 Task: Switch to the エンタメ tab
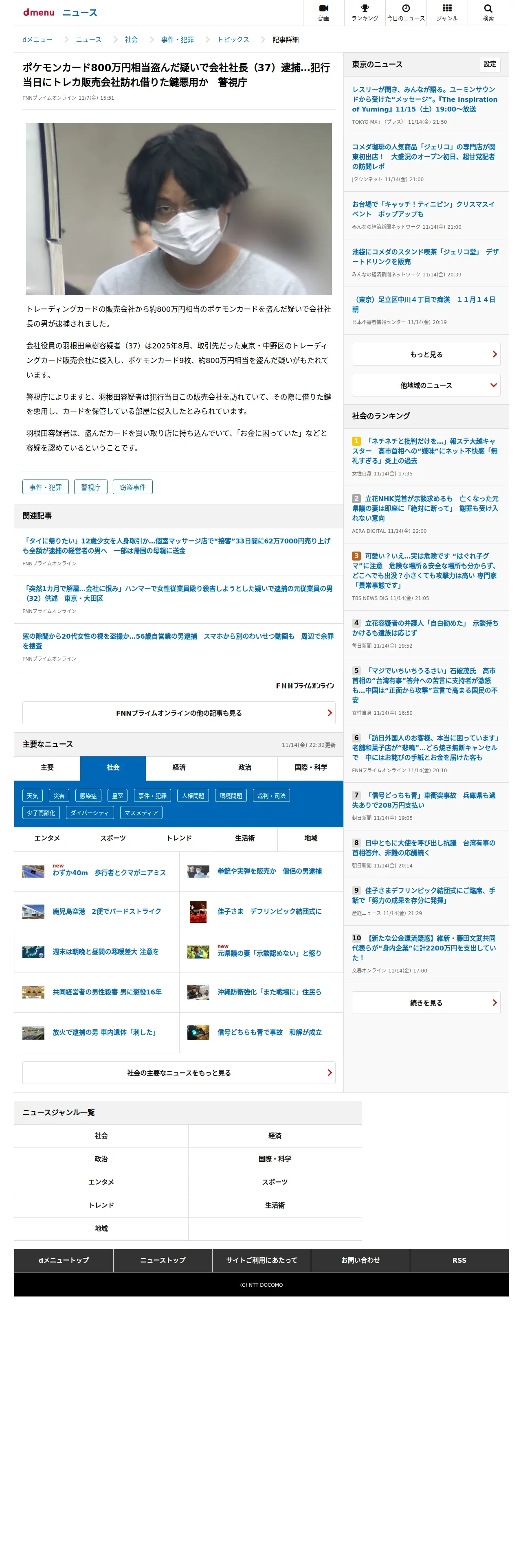tap(47, 838)
